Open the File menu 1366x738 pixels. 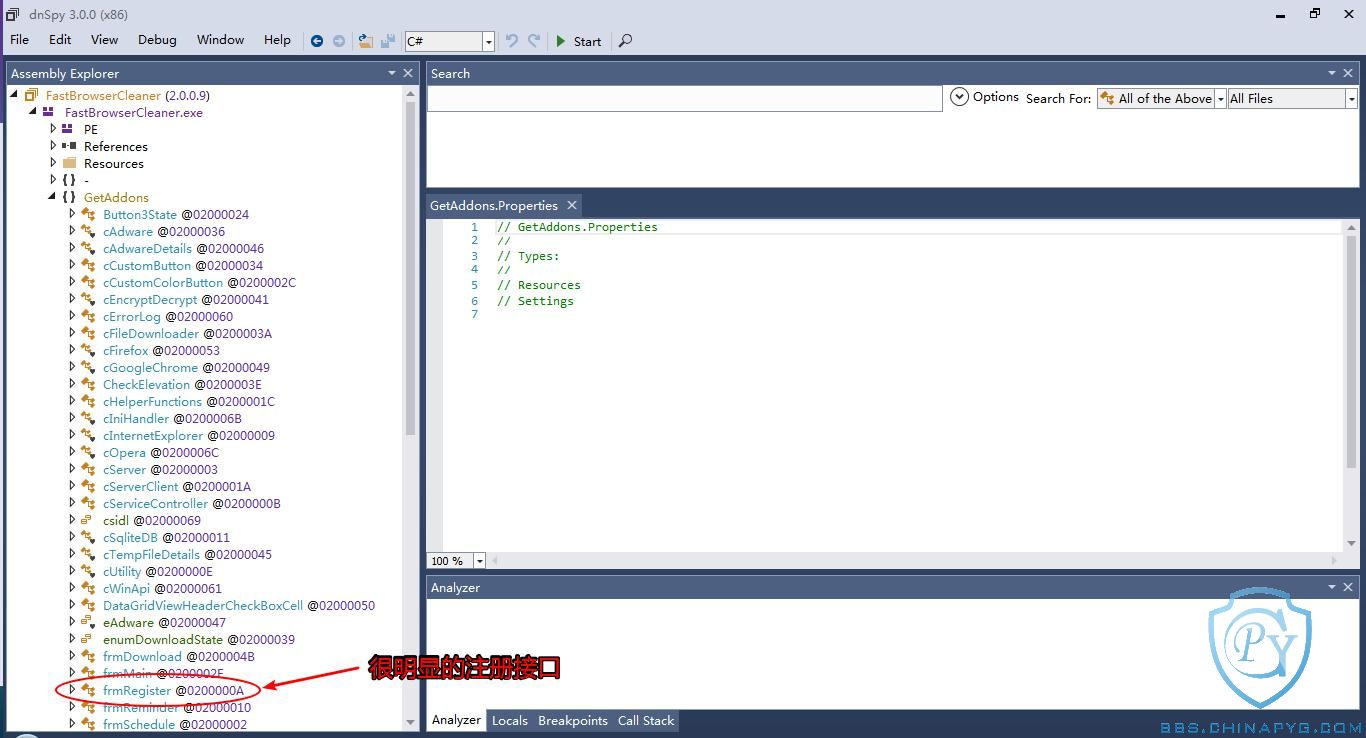click(19, 40)
